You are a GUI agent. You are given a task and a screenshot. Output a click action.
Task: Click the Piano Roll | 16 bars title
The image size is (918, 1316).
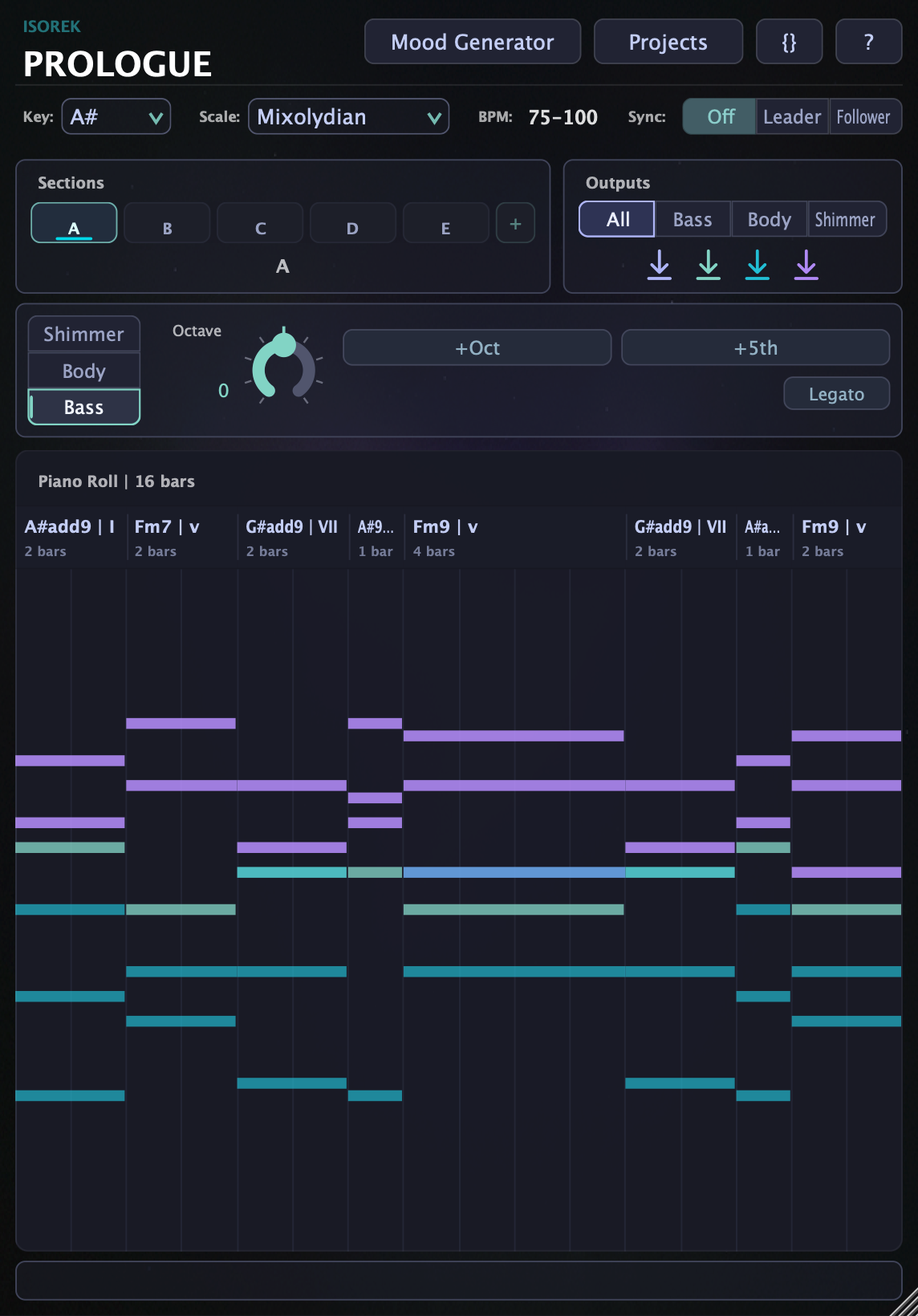point(116,481)
